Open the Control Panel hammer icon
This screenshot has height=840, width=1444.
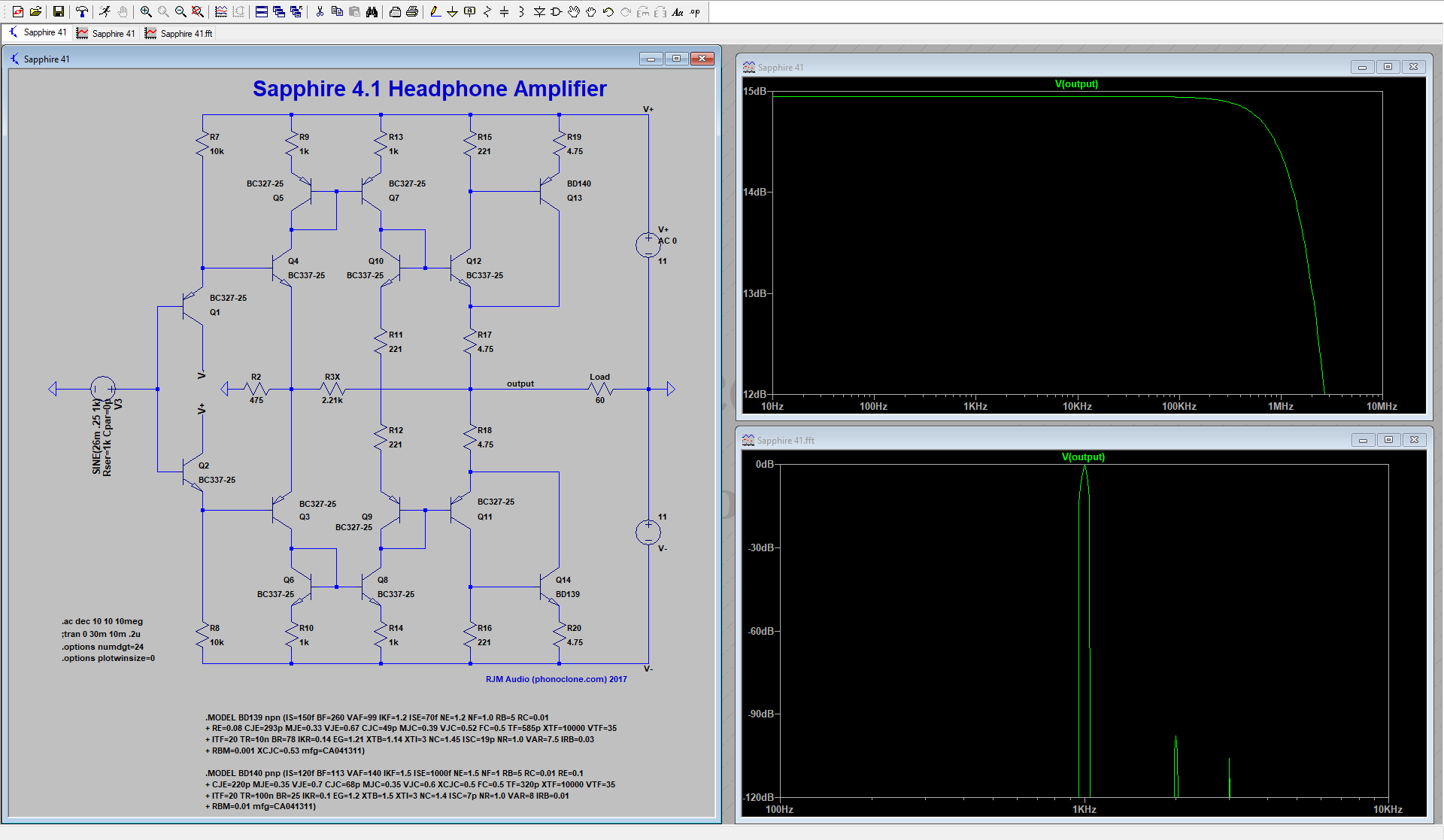81,11
